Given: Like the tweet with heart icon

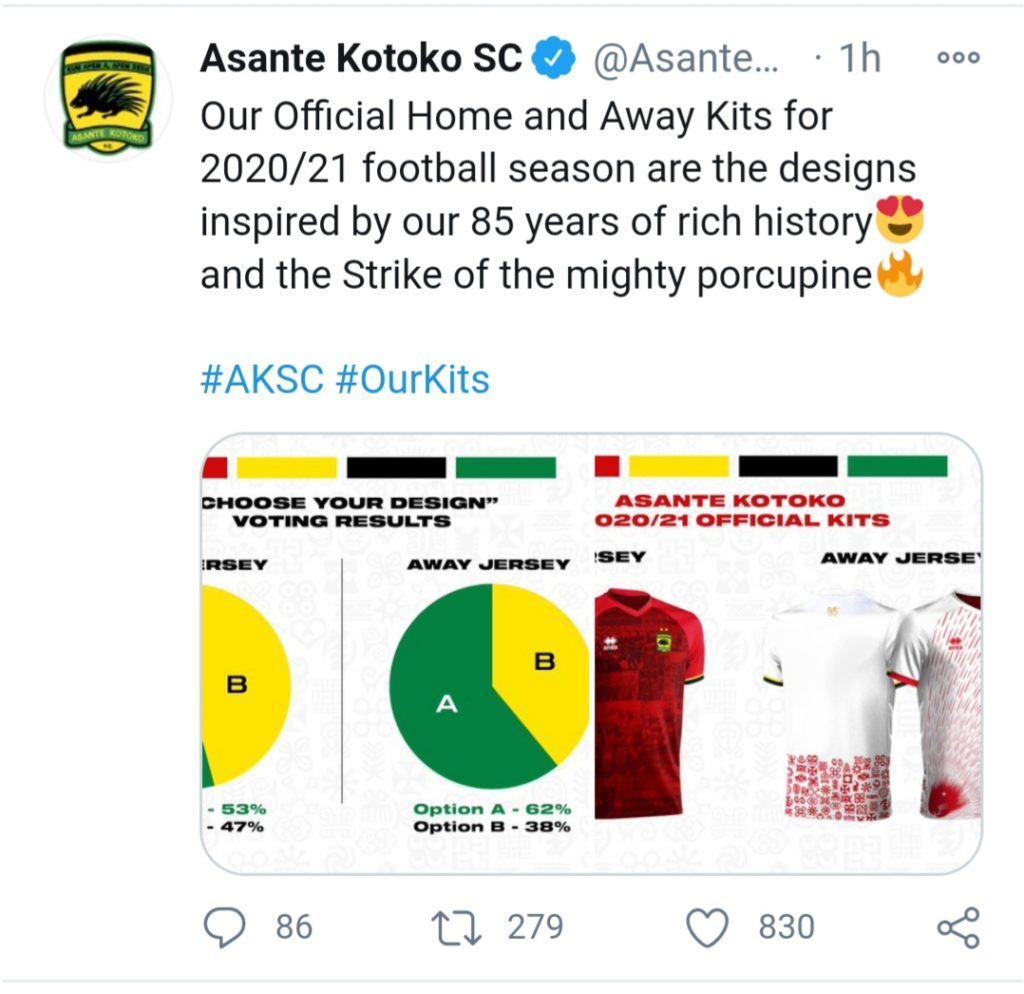Looking at the screenshot, I should coord(711,927).
